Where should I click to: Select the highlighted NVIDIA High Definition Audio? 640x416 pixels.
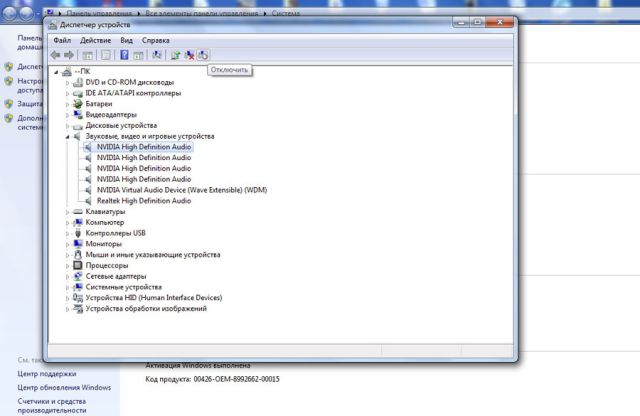(144, 147)
